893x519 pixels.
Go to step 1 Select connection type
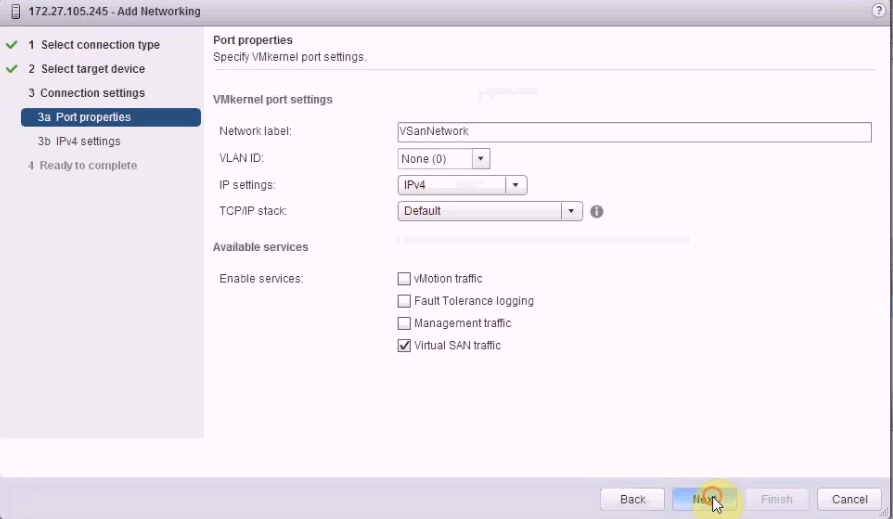click(100, 45)
